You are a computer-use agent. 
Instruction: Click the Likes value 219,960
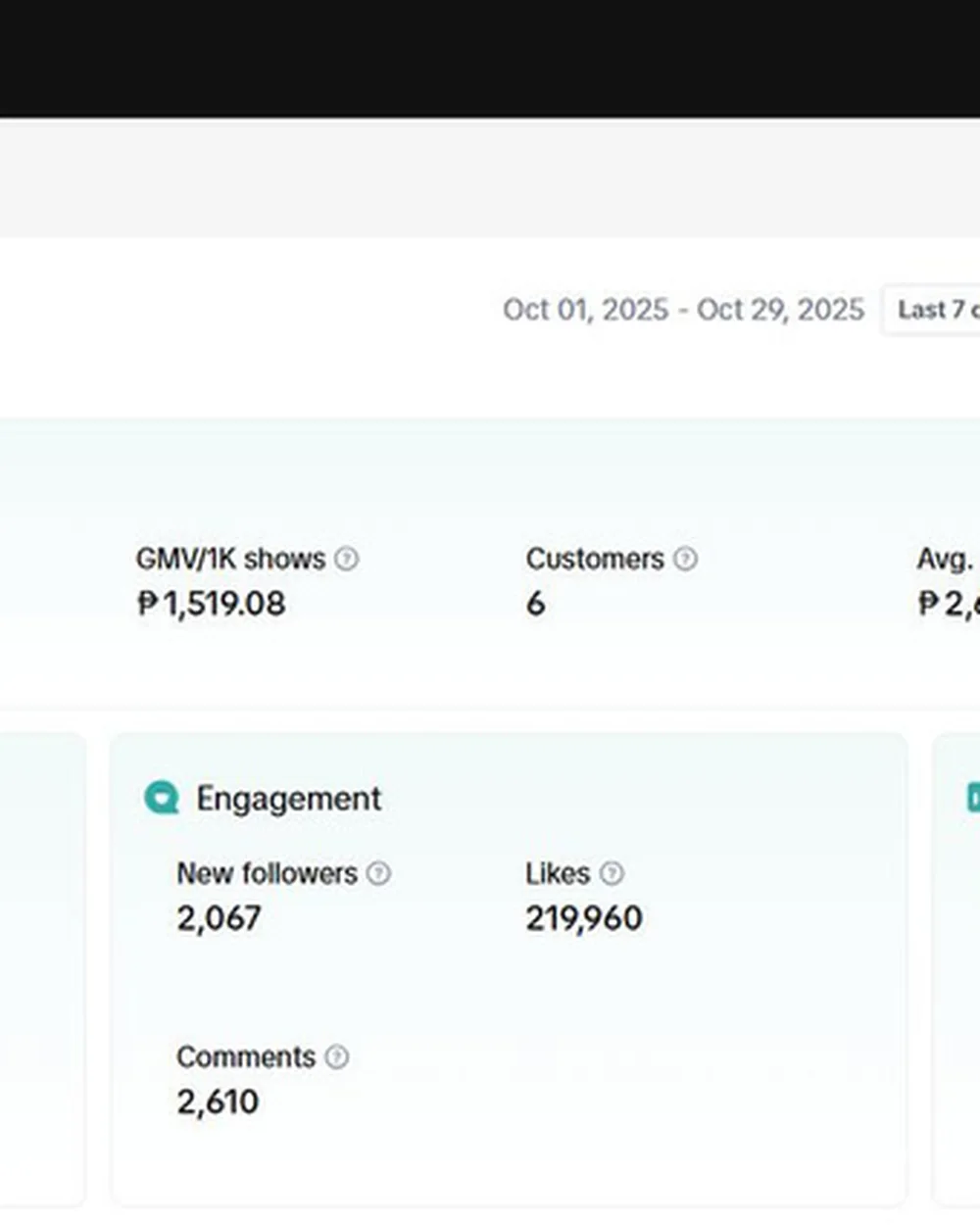point(584,918)
